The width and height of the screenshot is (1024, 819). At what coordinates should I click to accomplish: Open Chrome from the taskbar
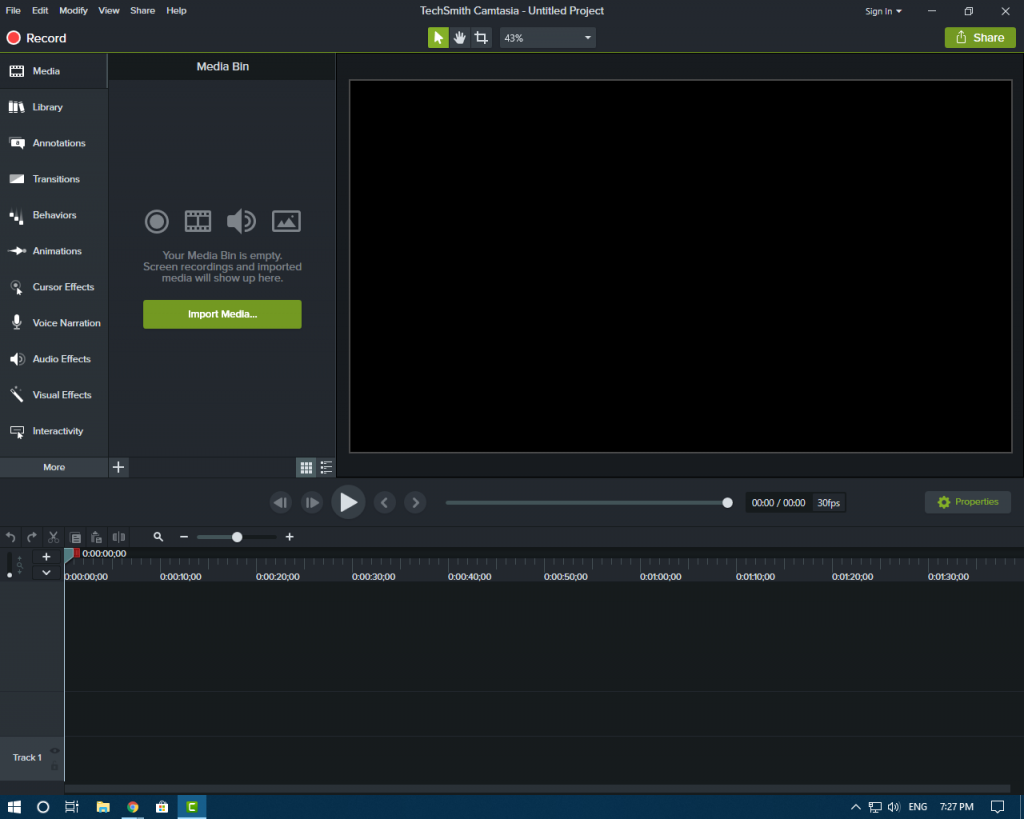pos(133,807)
